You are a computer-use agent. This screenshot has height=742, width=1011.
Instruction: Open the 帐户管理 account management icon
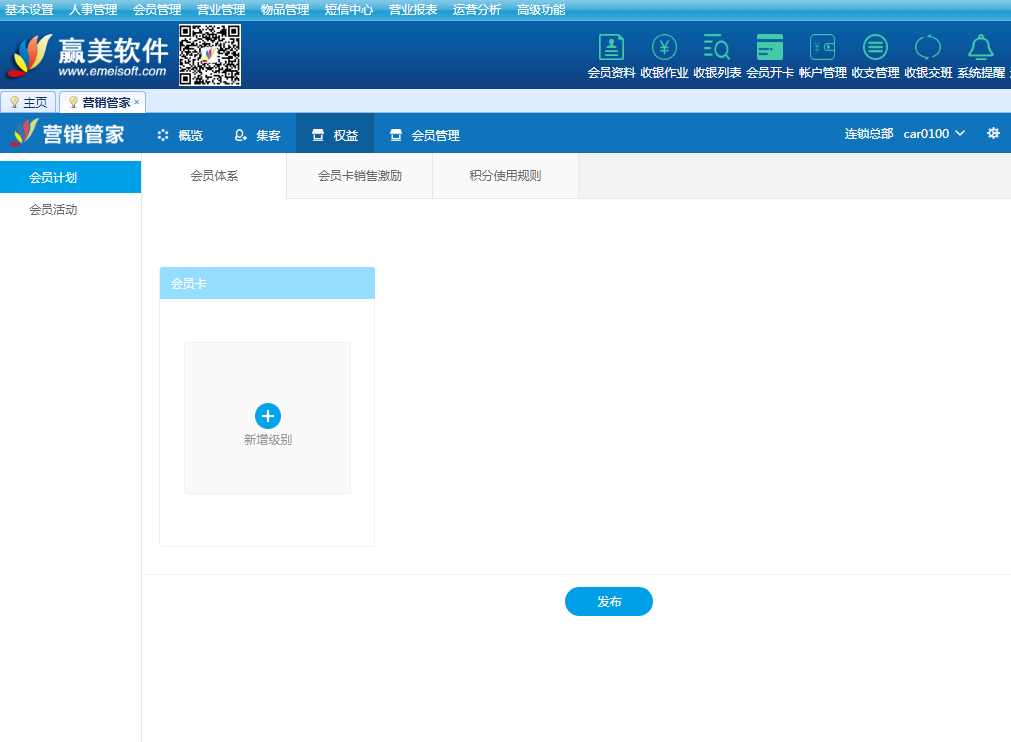[x=823, y=48]
